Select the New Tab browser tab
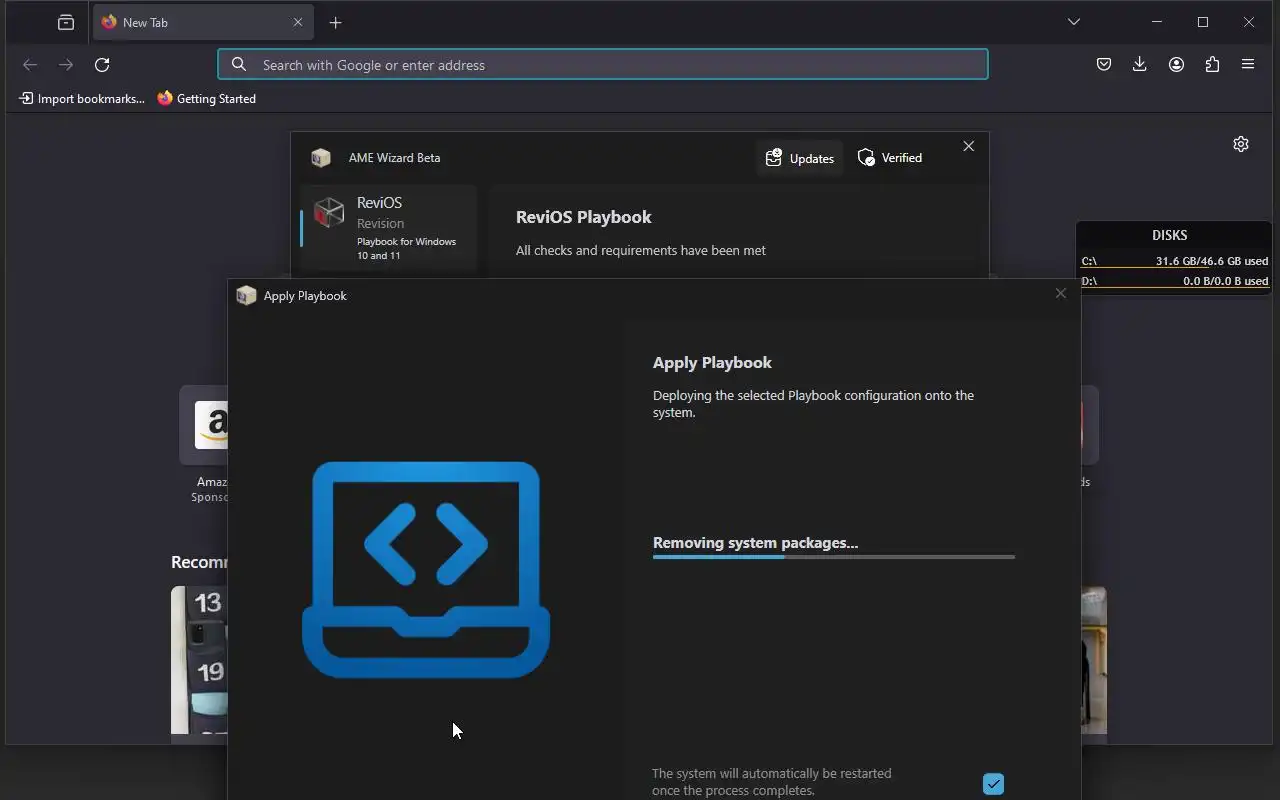This screenshot has width=1280, height=800. 204,22
